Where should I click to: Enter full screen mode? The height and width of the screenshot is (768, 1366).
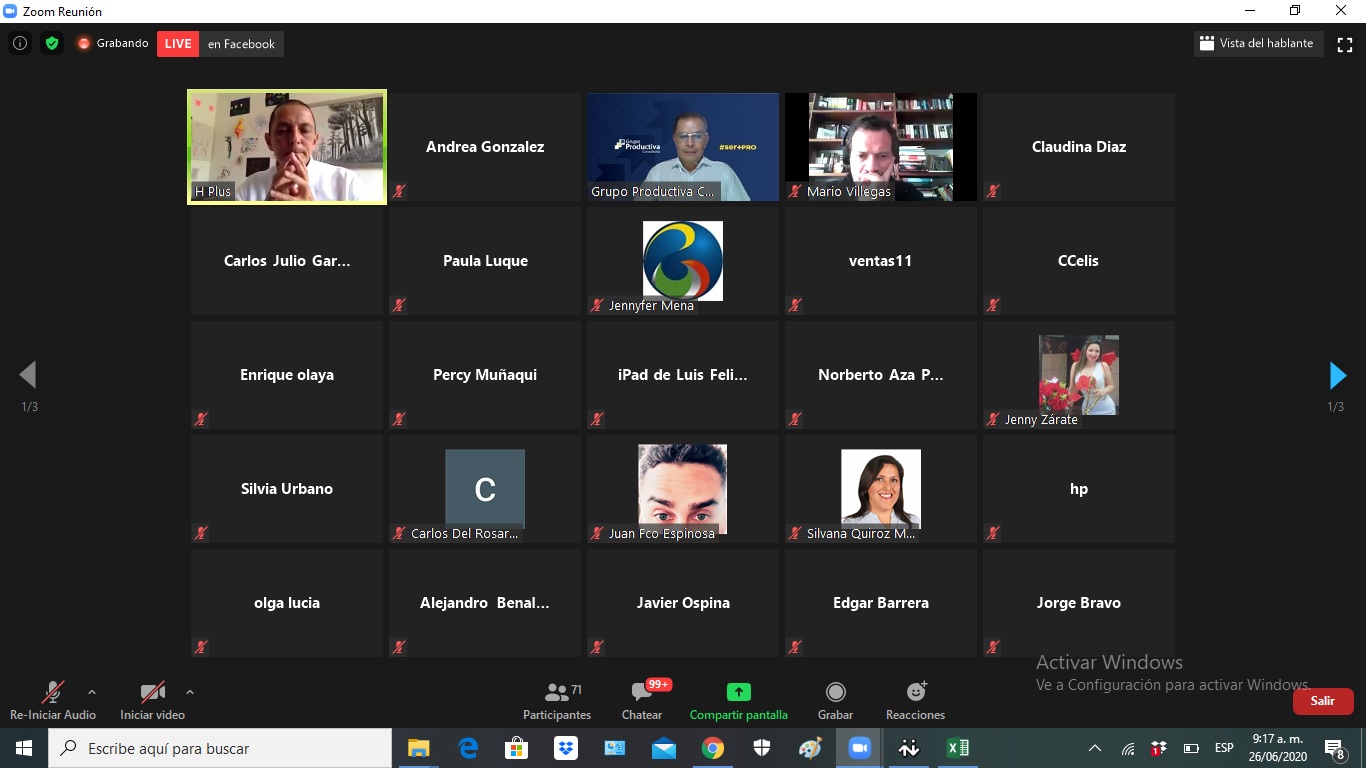(1345, 44)
